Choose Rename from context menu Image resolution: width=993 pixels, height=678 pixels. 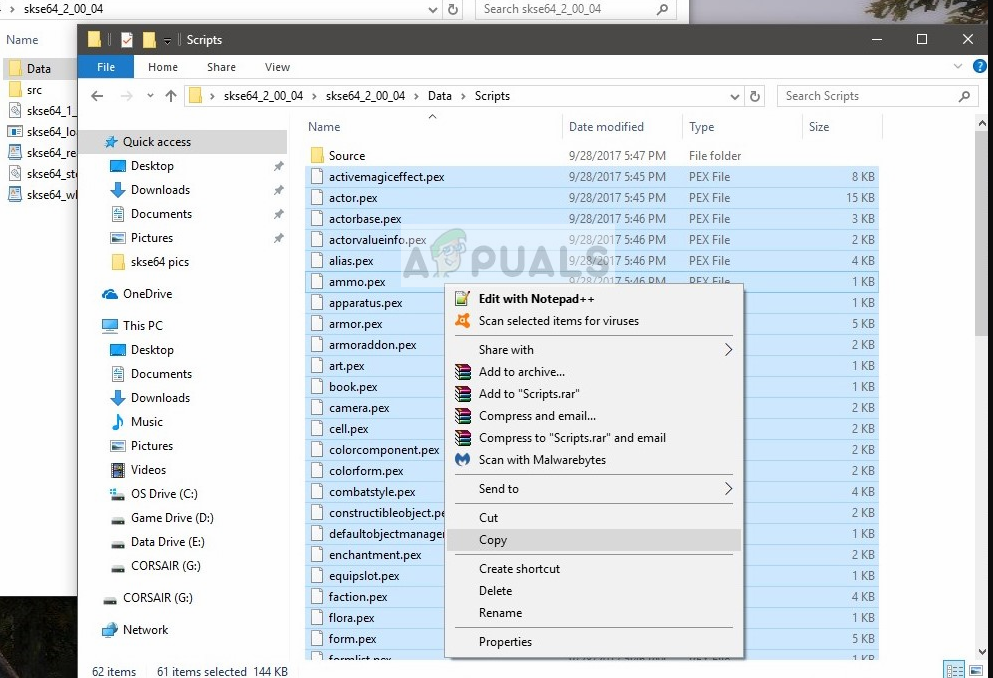tap(593, 613)
